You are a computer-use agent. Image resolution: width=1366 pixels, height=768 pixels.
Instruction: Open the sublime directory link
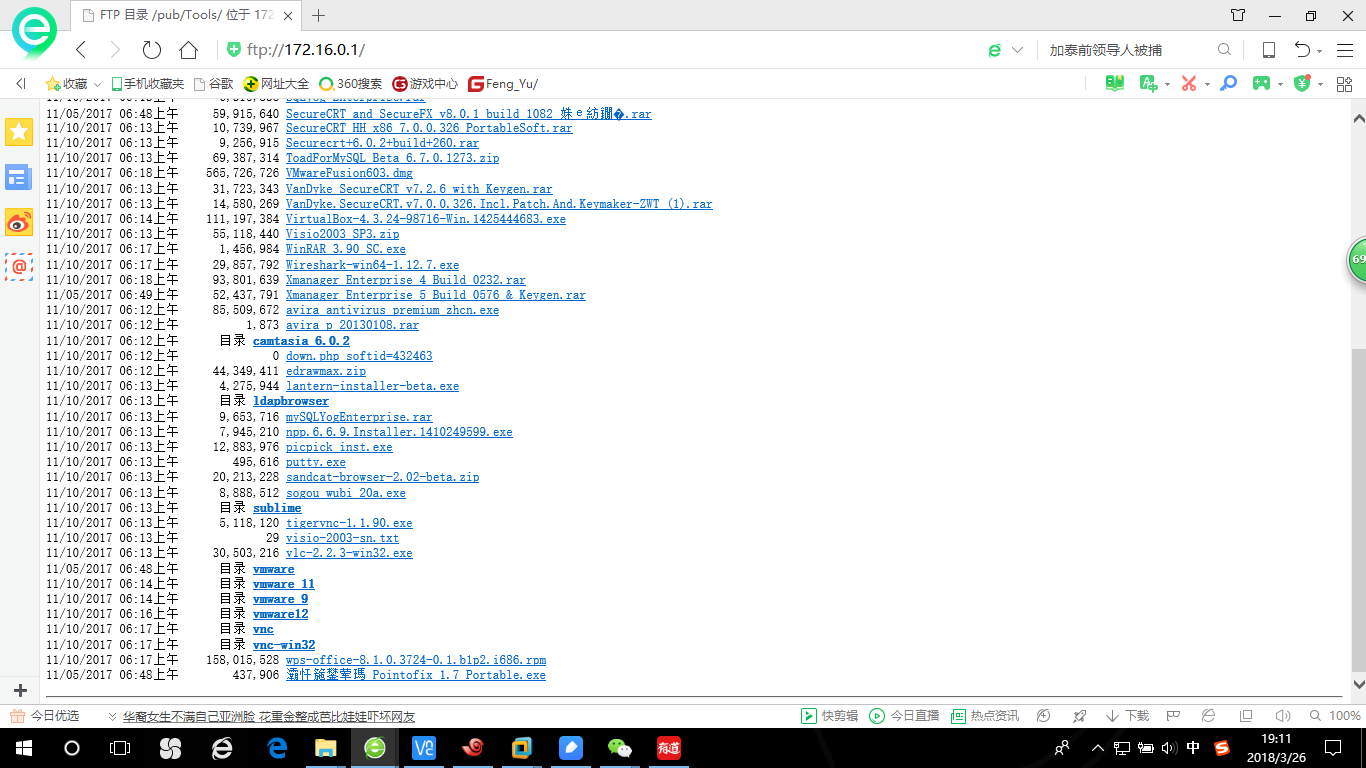coord(277,508)
